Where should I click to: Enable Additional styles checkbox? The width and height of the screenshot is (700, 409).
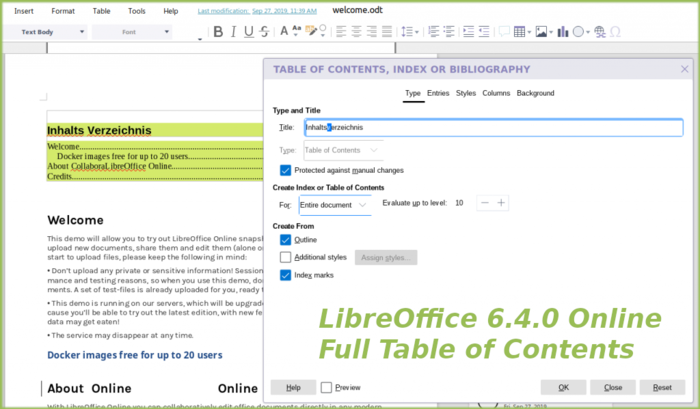tap(285, 257)
